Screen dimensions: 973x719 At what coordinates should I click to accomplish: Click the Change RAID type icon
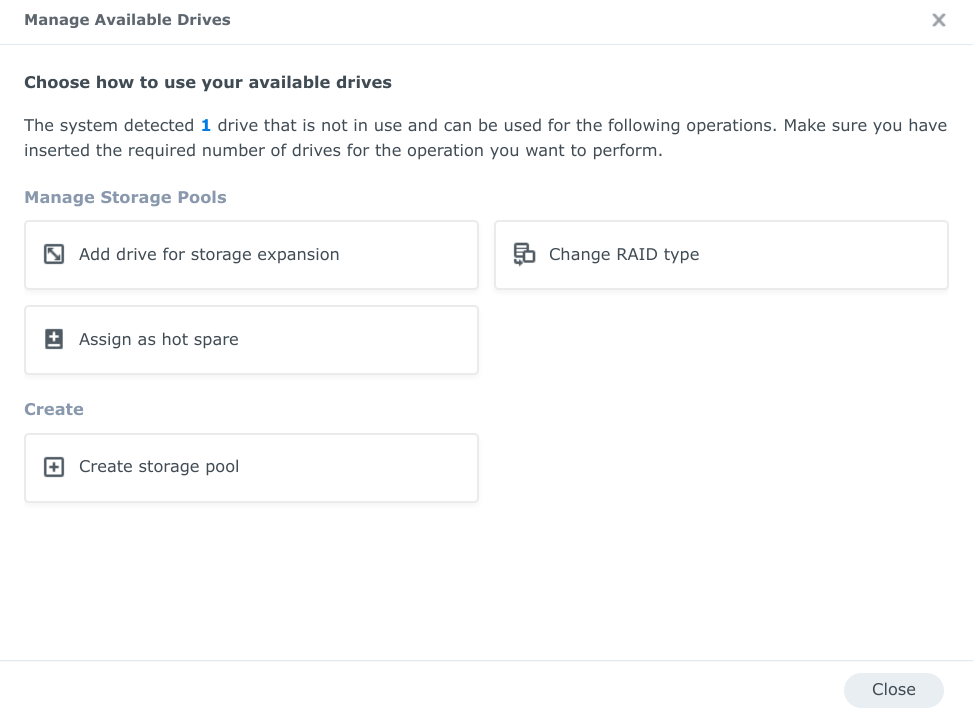click(x=524, y=254)
